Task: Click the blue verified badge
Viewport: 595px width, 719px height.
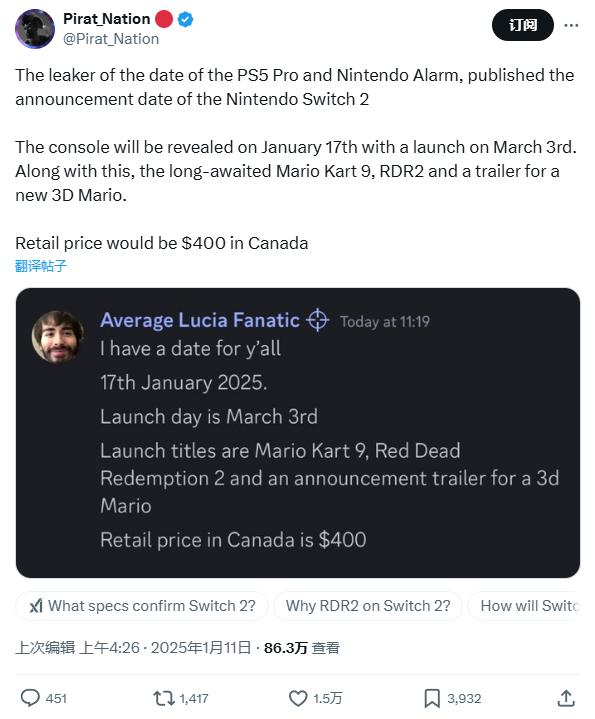Action: (185, 19)
